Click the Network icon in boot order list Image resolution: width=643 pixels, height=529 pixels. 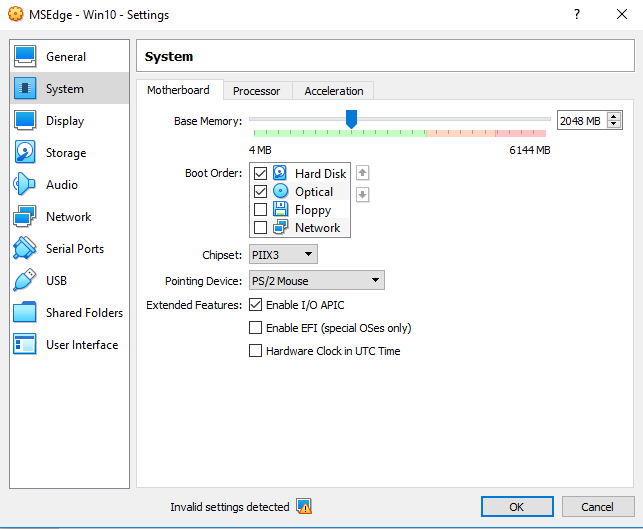(280, 227)
